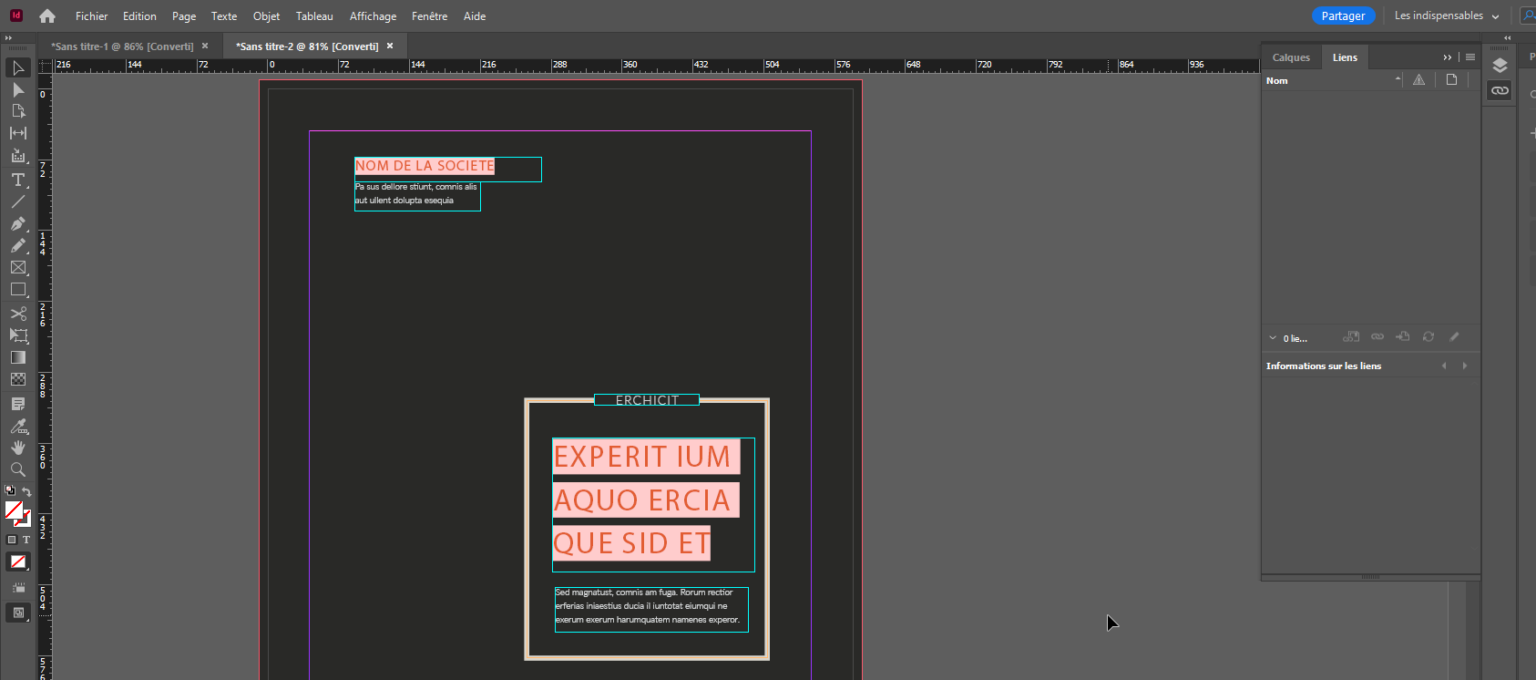
Task: Select the Selection tool (black arrow)
Action: point(17,67)
